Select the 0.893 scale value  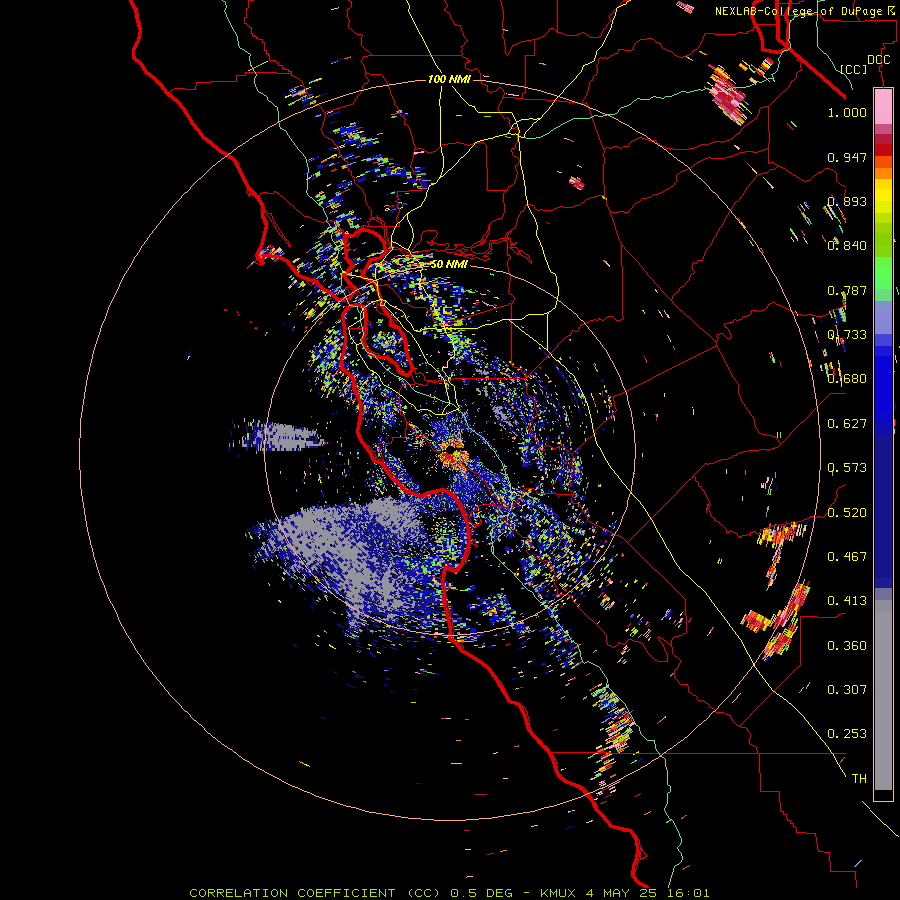[847, 201]
